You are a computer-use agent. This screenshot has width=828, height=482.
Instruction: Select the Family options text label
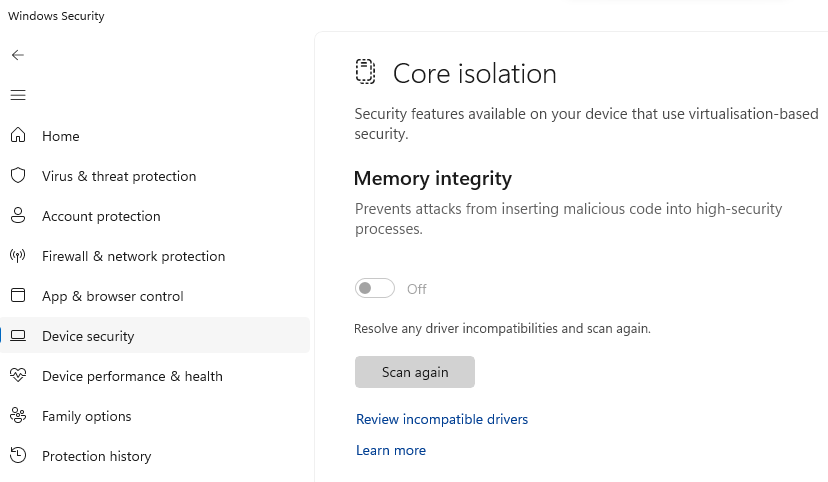pyautogui.click(x=87, y=416)
